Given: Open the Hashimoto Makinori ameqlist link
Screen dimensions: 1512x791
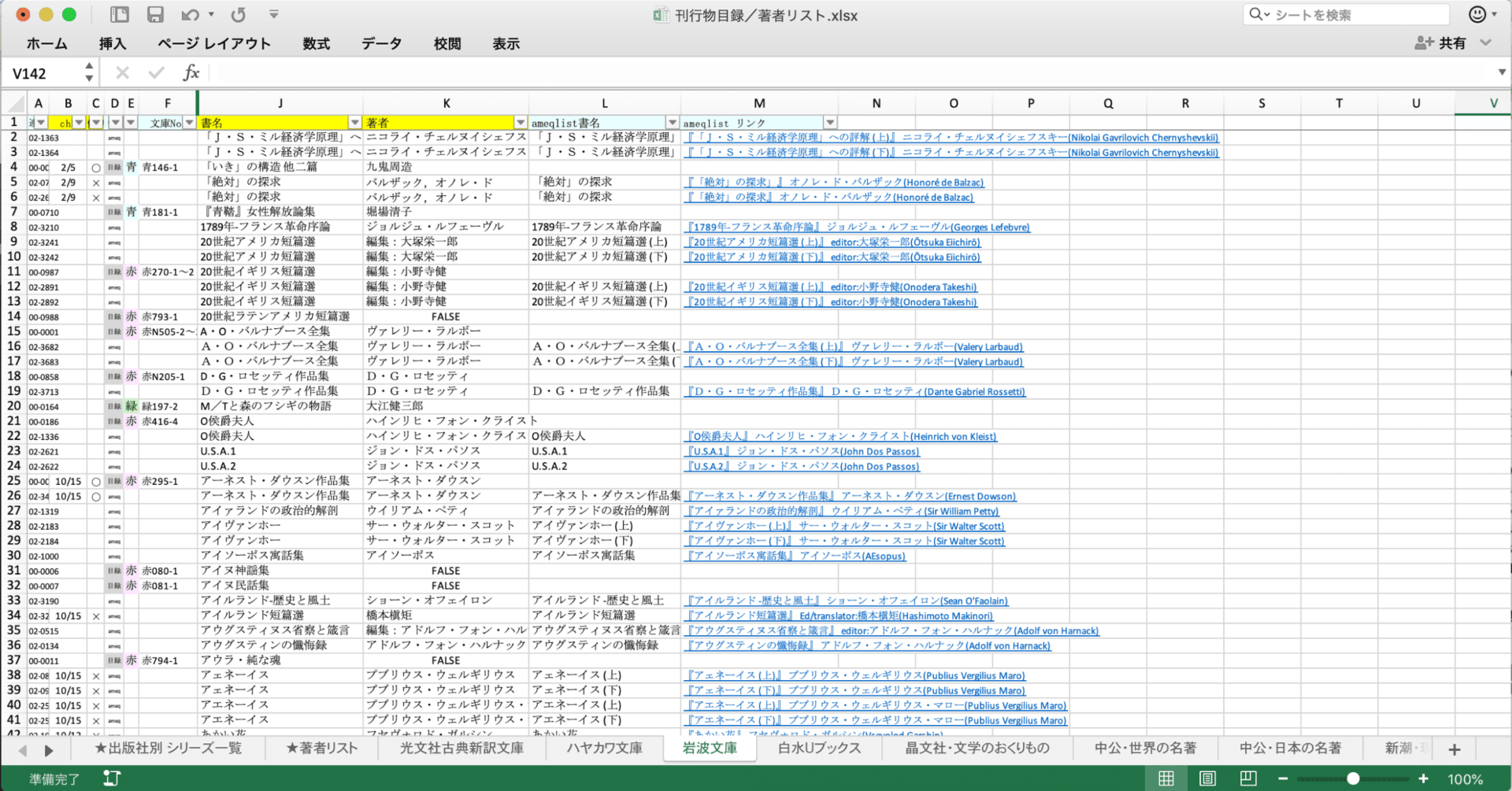Looking at the screenshot, I should click(839, 616).
